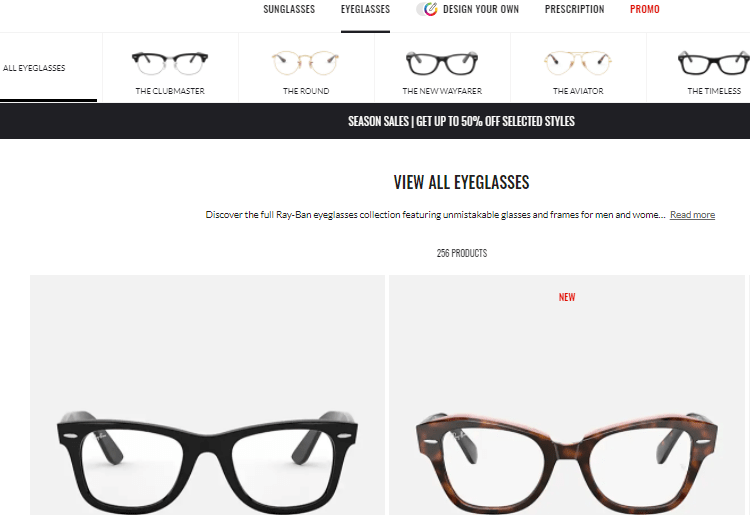
Task: Pick the Aviator glasses icon
Action: click(x=578, y=63)
